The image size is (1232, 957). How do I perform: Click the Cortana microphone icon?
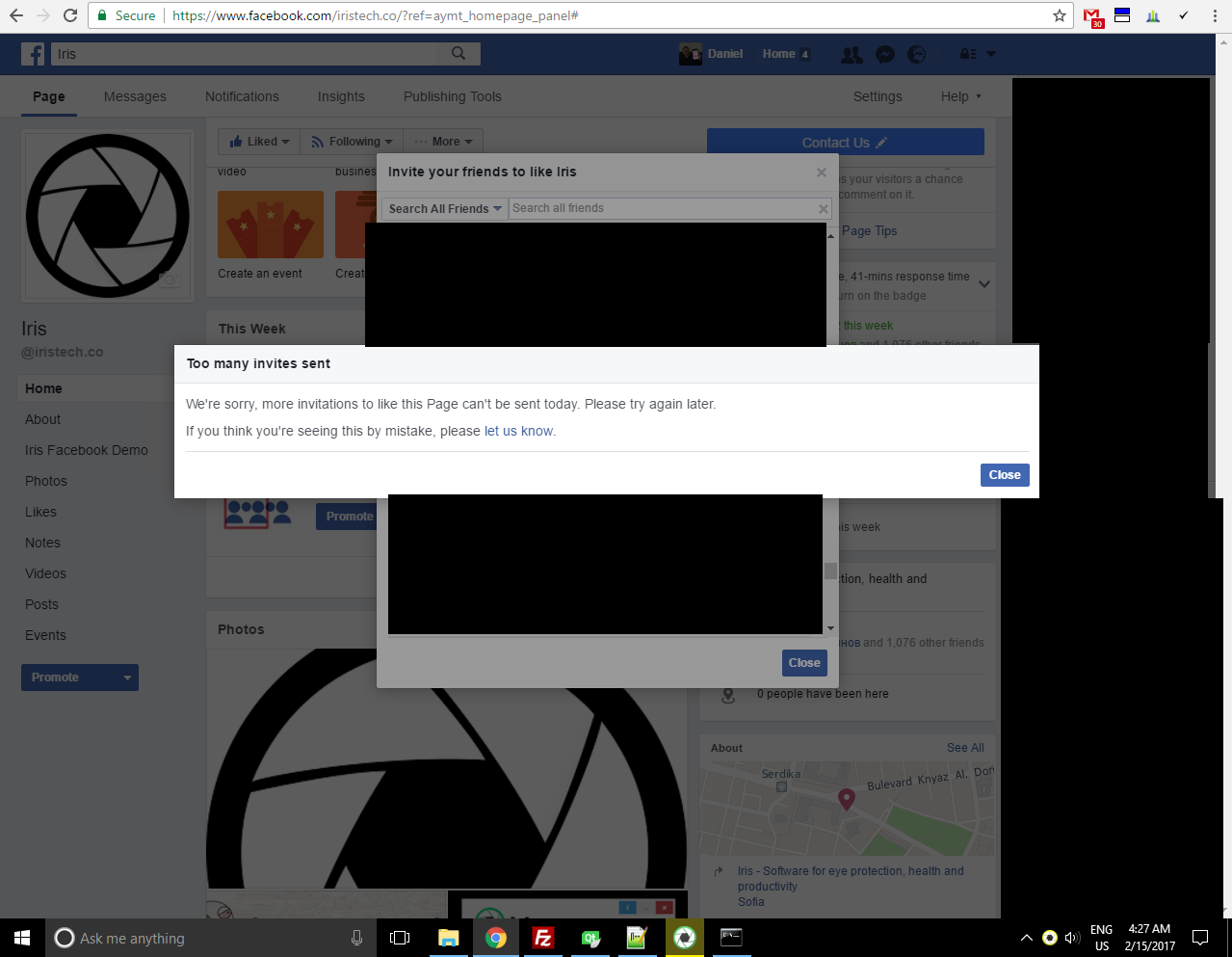click(356, 938)
